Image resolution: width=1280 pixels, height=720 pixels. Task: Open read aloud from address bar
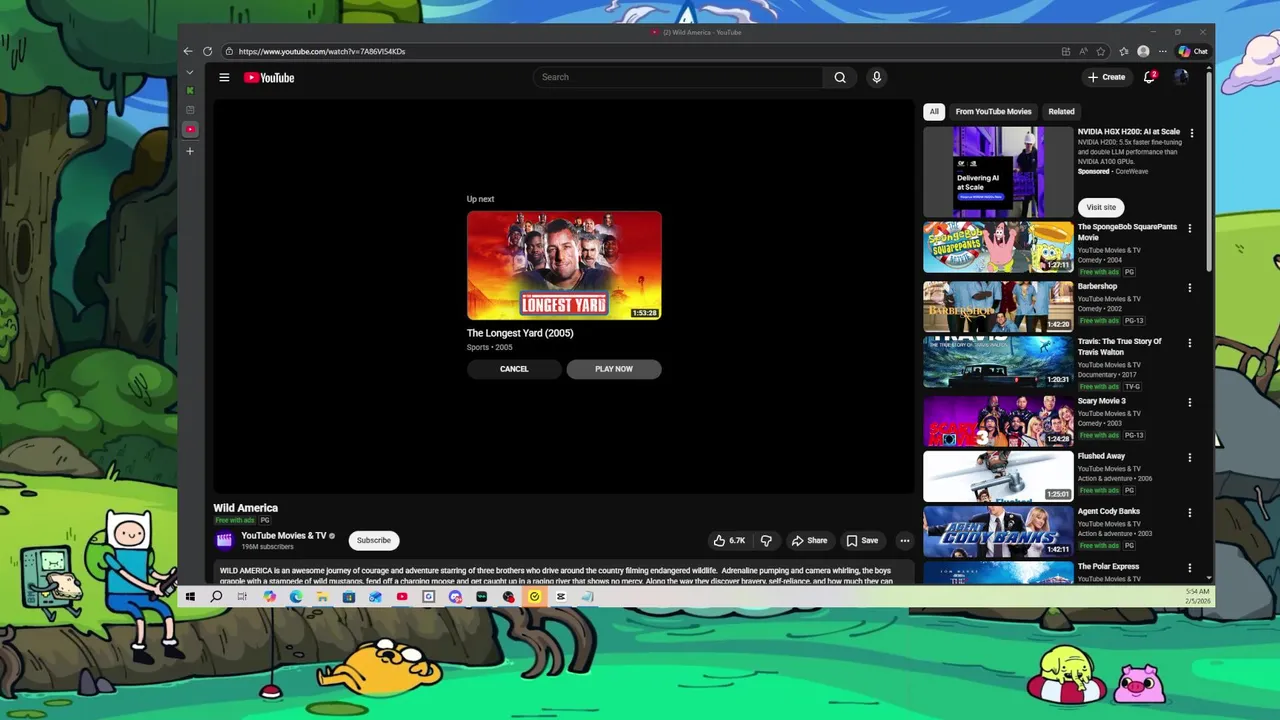coord(1084,51)
